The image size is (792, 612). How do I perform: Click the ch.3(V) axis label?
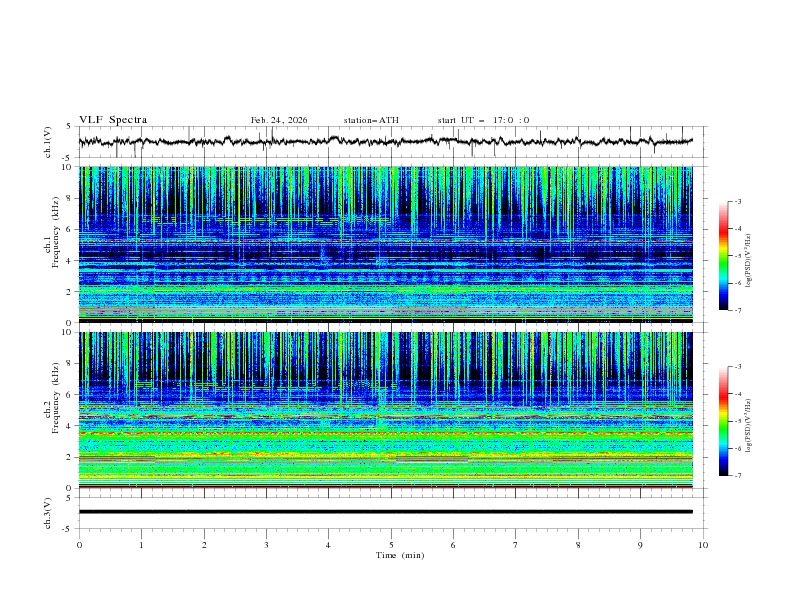tap(47, 512)
